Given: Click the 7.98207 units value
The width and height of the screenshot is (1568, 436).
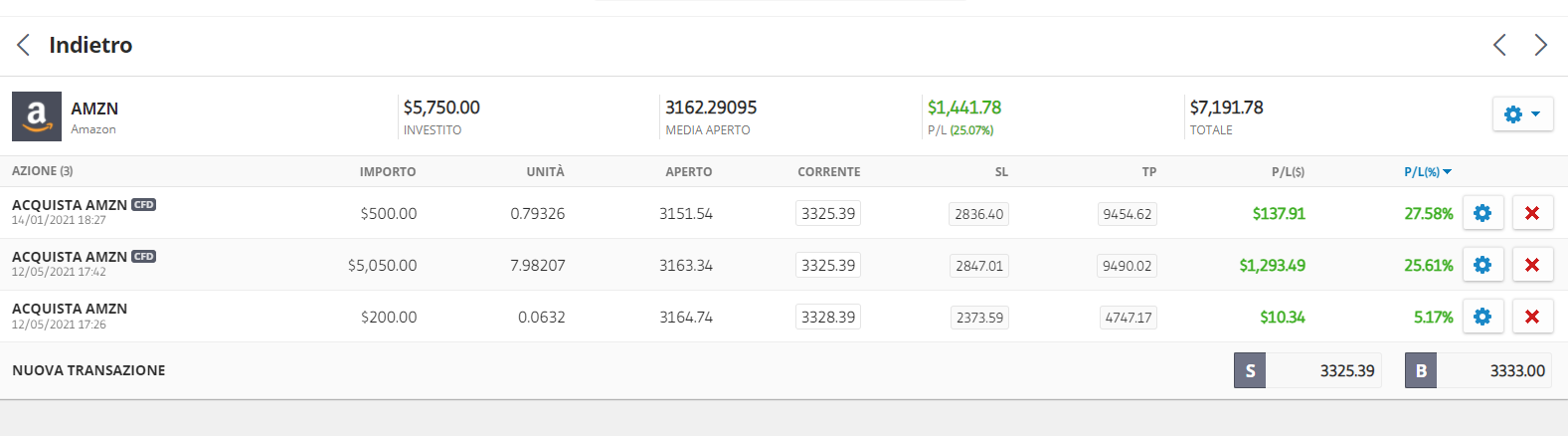Looking at the screenshot, I should 537,265.
